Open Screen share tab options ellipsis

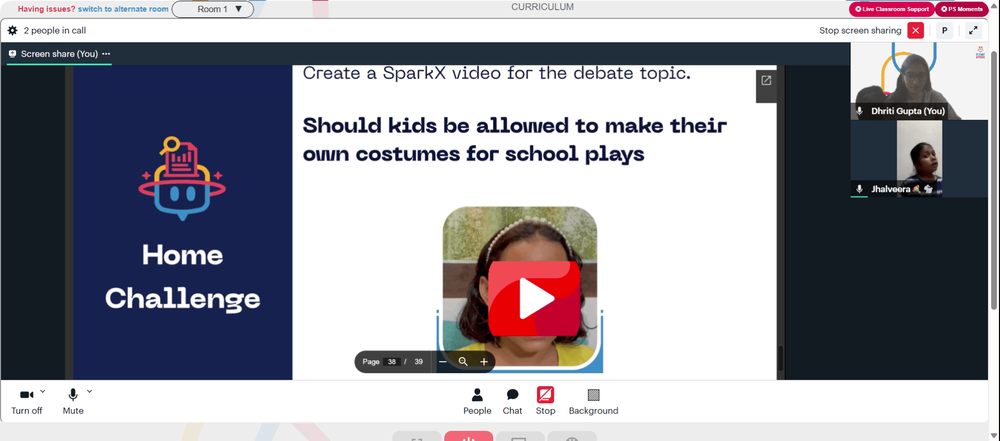[x=106, y=54]
